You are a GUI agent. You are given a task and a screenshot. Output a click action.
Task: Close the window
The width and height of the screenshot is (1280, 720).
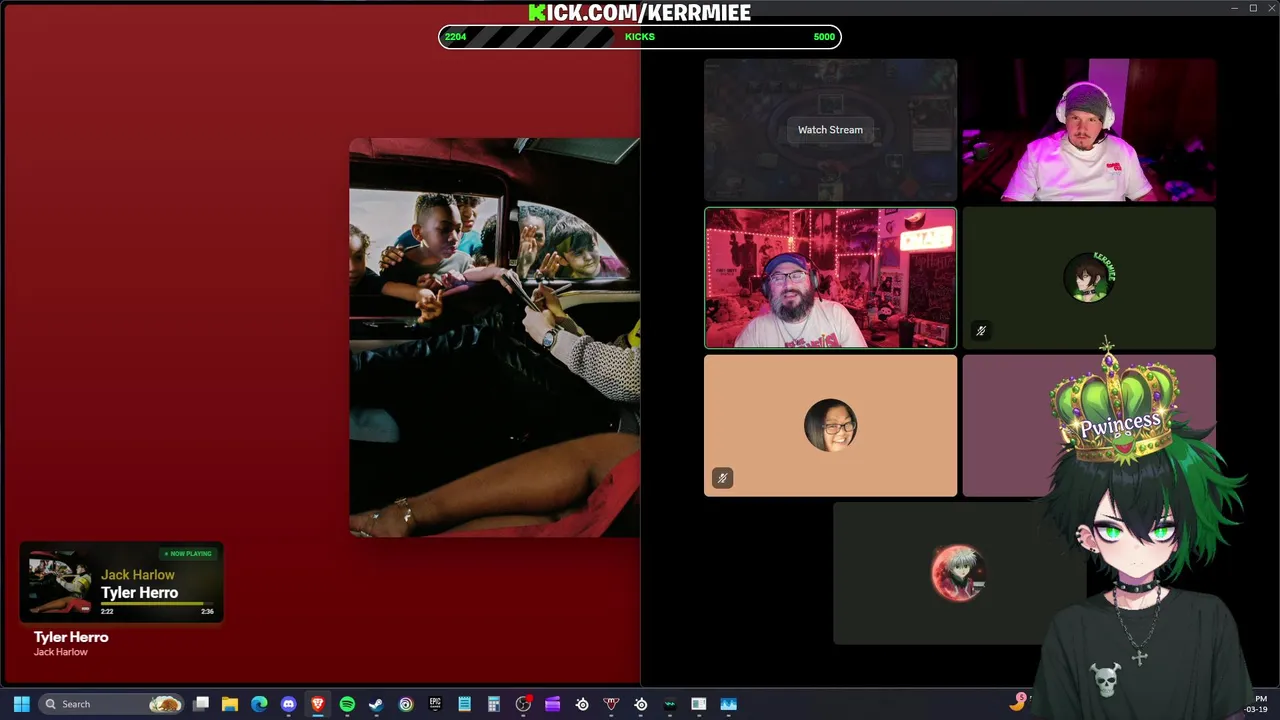[1271, 8]
